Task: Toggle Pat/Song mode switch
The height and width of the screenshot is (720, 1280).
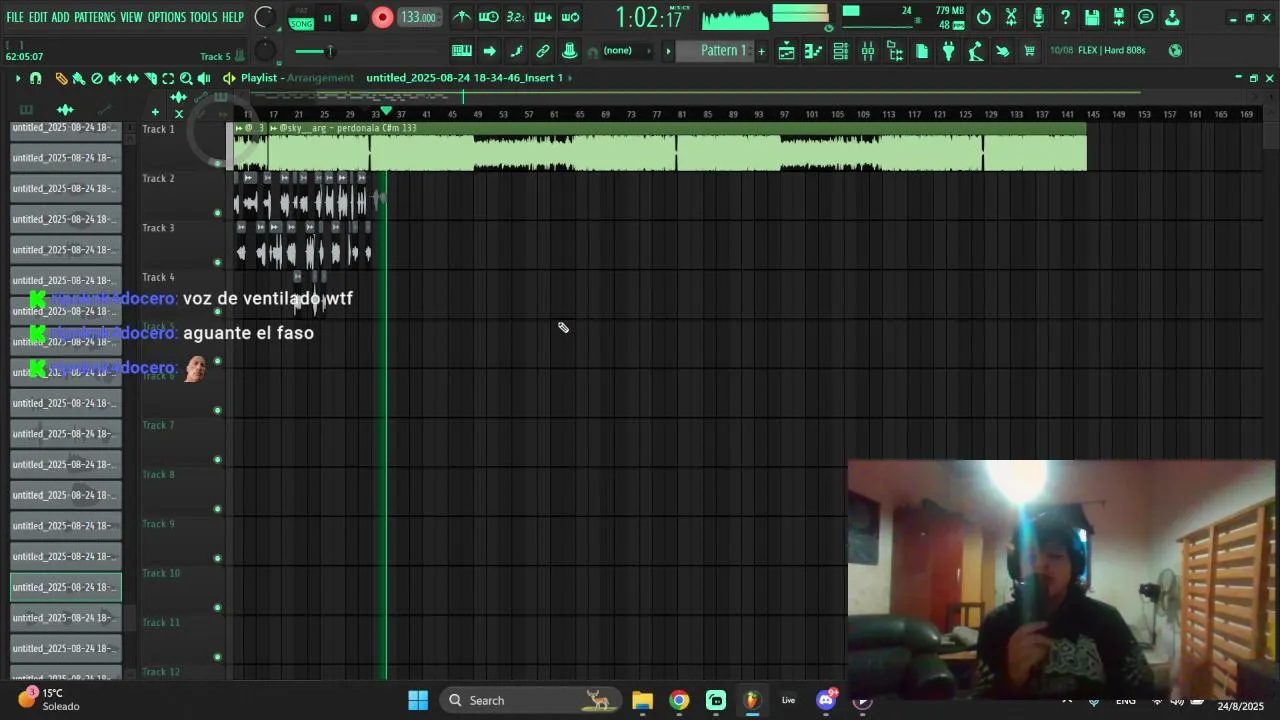Action: 301,18
